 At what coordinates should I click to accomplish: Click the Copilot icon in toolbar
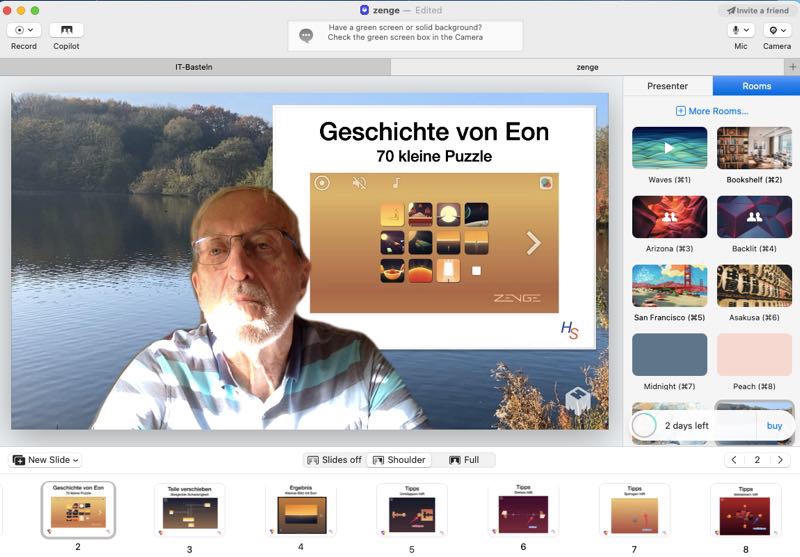tap(66, 30)
